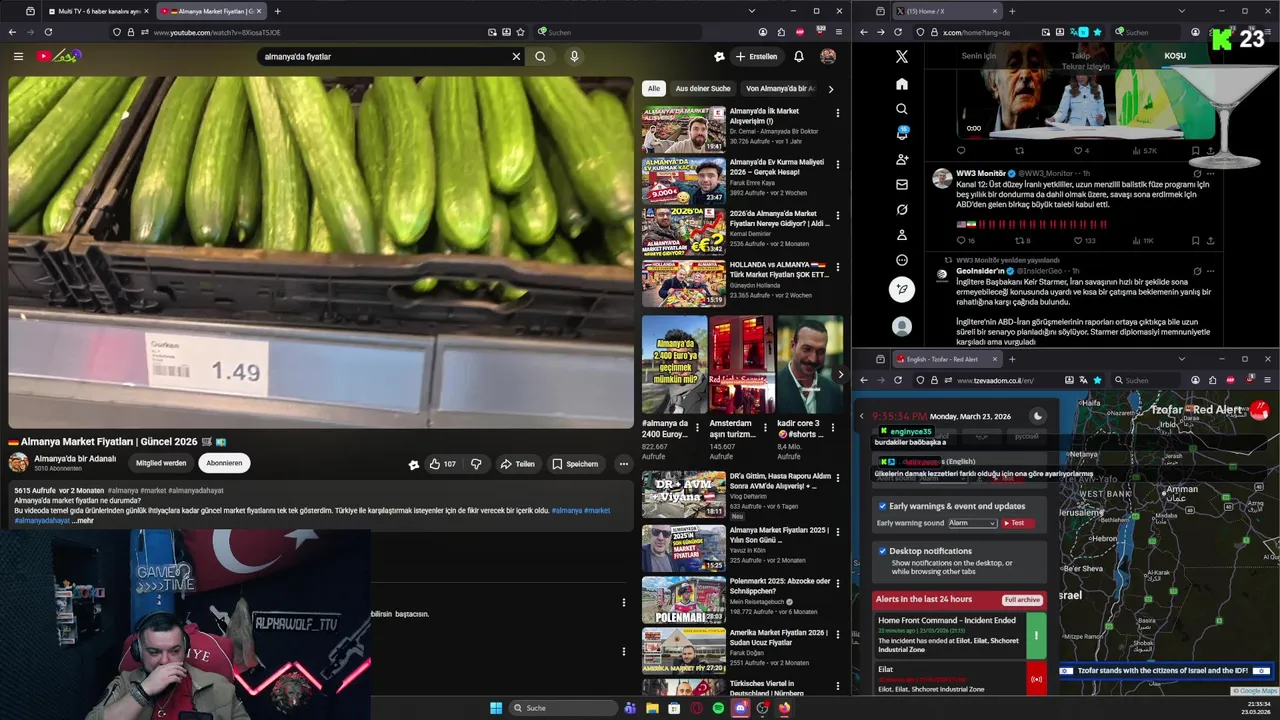The width and height of the screenshot is (1280, 720).
Task: Open X sidebar More circle menu
Action: (x=902, y=260)
